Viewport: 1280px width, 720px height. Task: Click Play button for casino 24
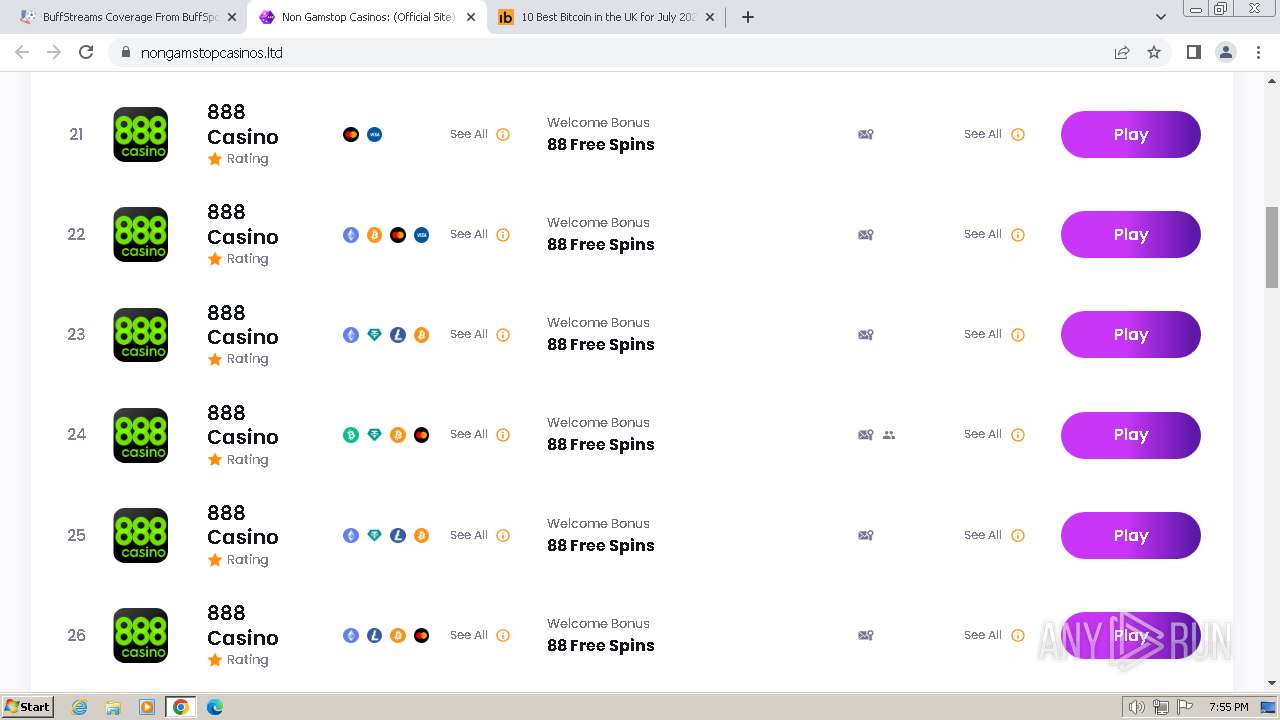click(x=1131, y=435)
